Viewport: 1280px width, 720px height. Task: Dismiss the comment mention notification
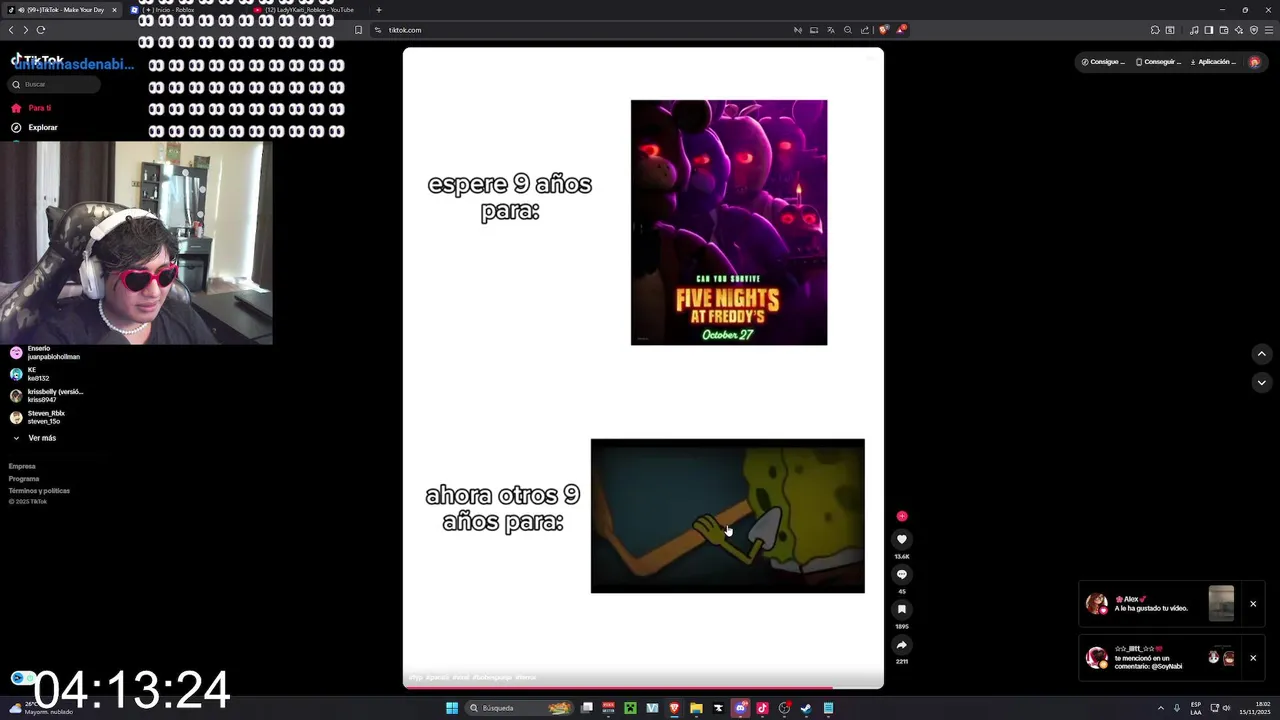[1253, 658]
